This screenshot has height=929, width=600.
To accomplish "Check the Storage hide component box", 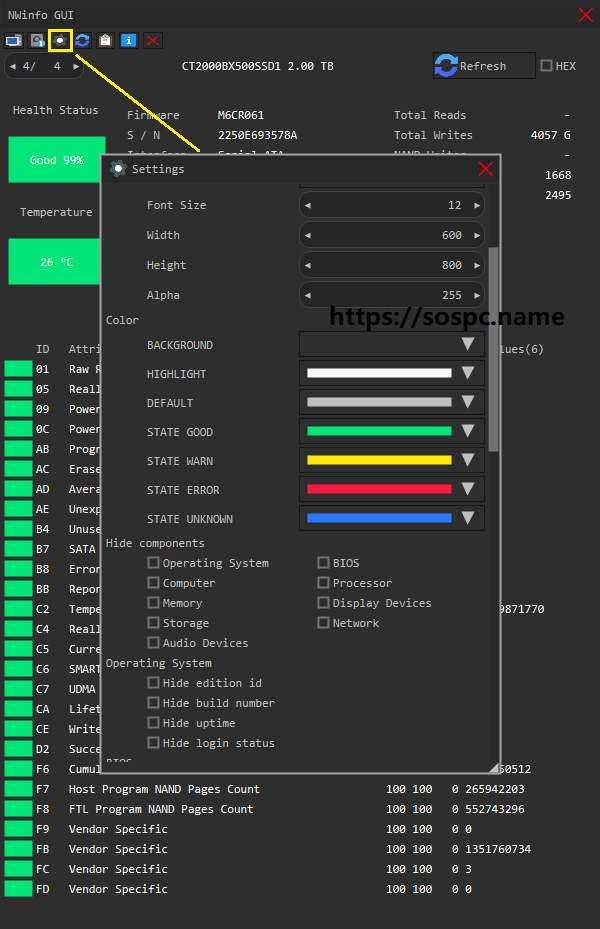I will (154, 623).
